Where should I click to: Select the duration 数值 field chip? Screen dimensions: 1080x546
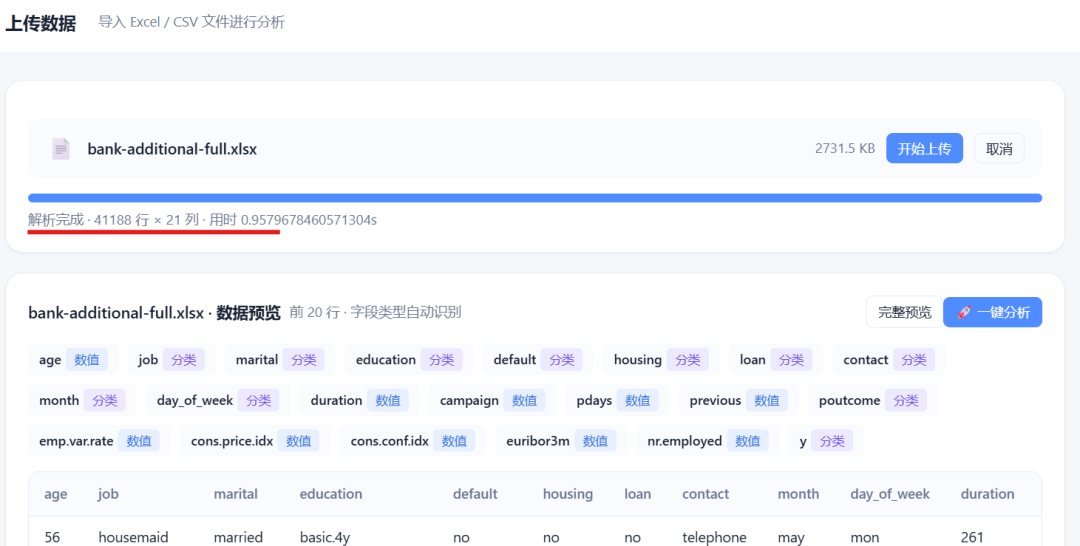[x=360, y=400]
